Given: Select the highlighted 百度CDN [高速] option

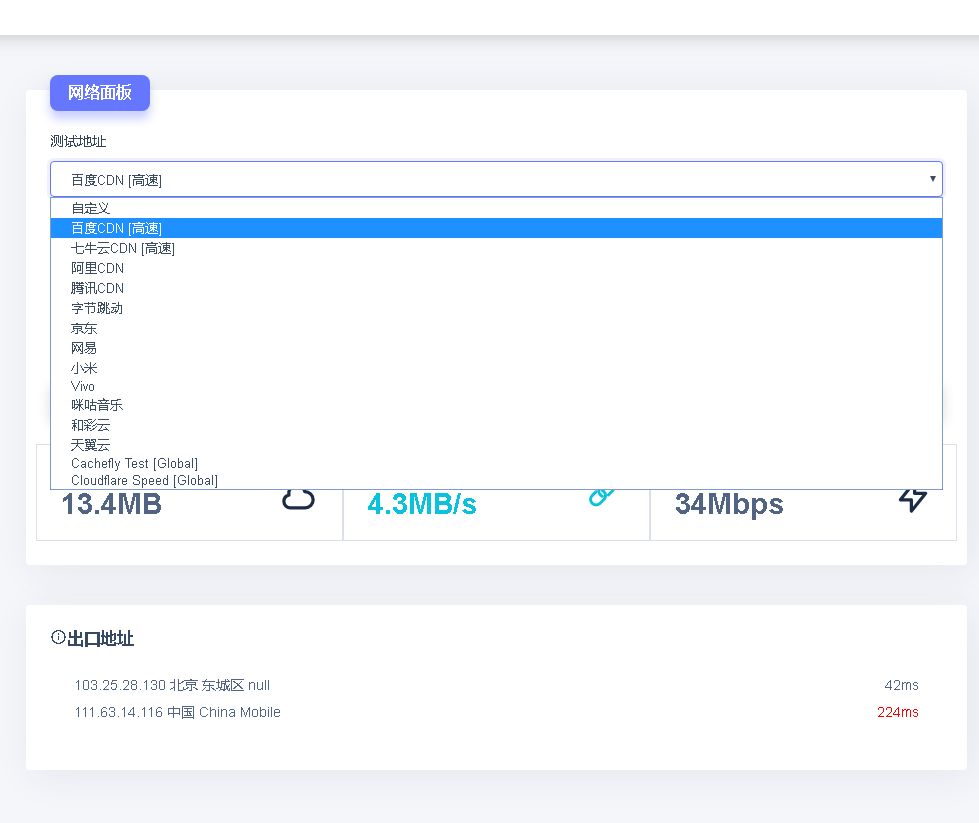Looking at the screenshot, I should pyautogui.click(x=116, y=228).
